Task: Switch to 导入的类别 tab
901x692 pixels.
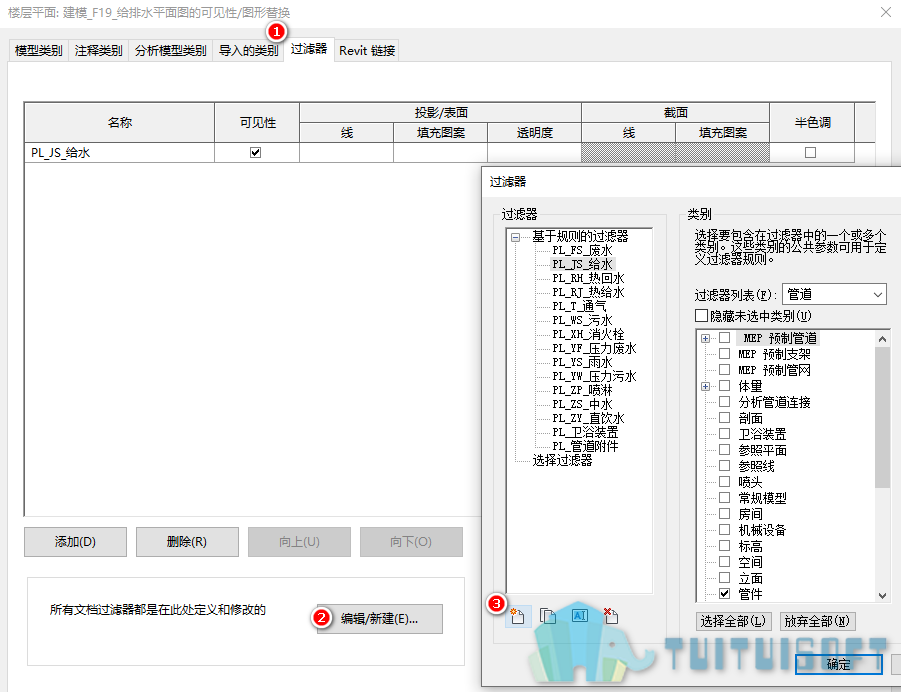Action: tap(248, 51)
